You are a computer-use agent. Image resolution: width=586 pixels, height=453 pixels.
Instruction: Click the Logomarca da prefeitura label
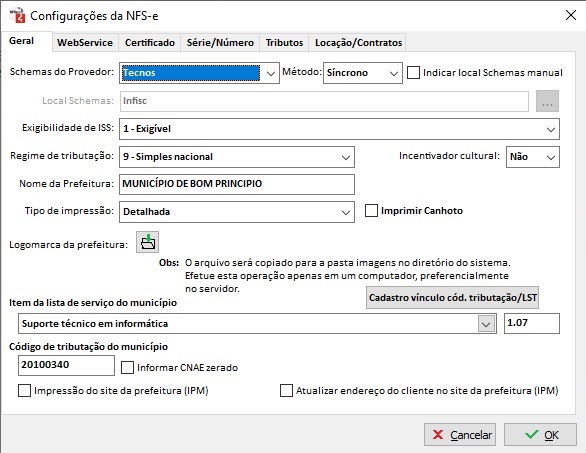pos(68,245)
